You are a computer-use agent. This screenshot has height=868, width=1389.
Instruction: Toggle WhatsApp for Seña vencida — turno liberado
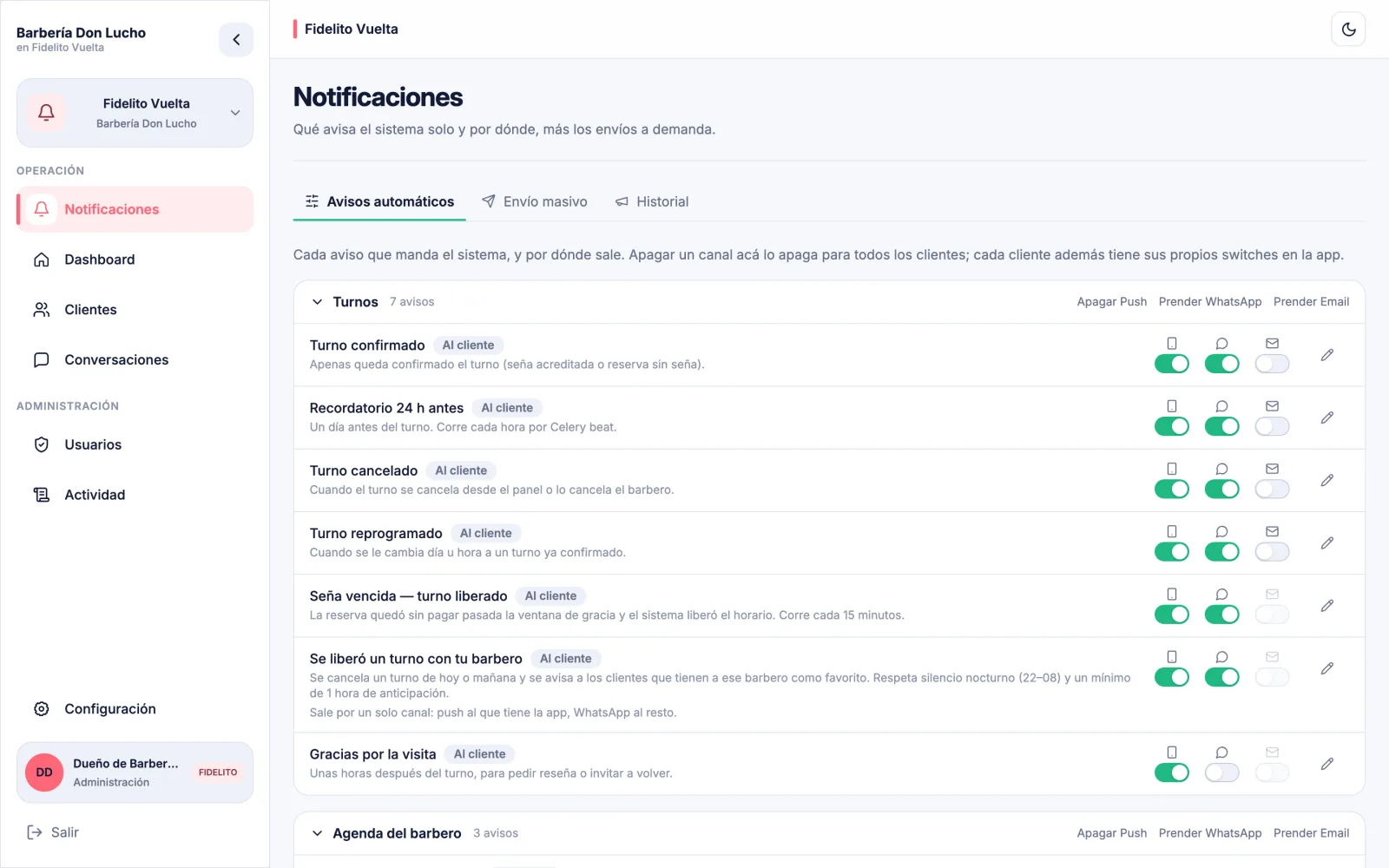1221,615
